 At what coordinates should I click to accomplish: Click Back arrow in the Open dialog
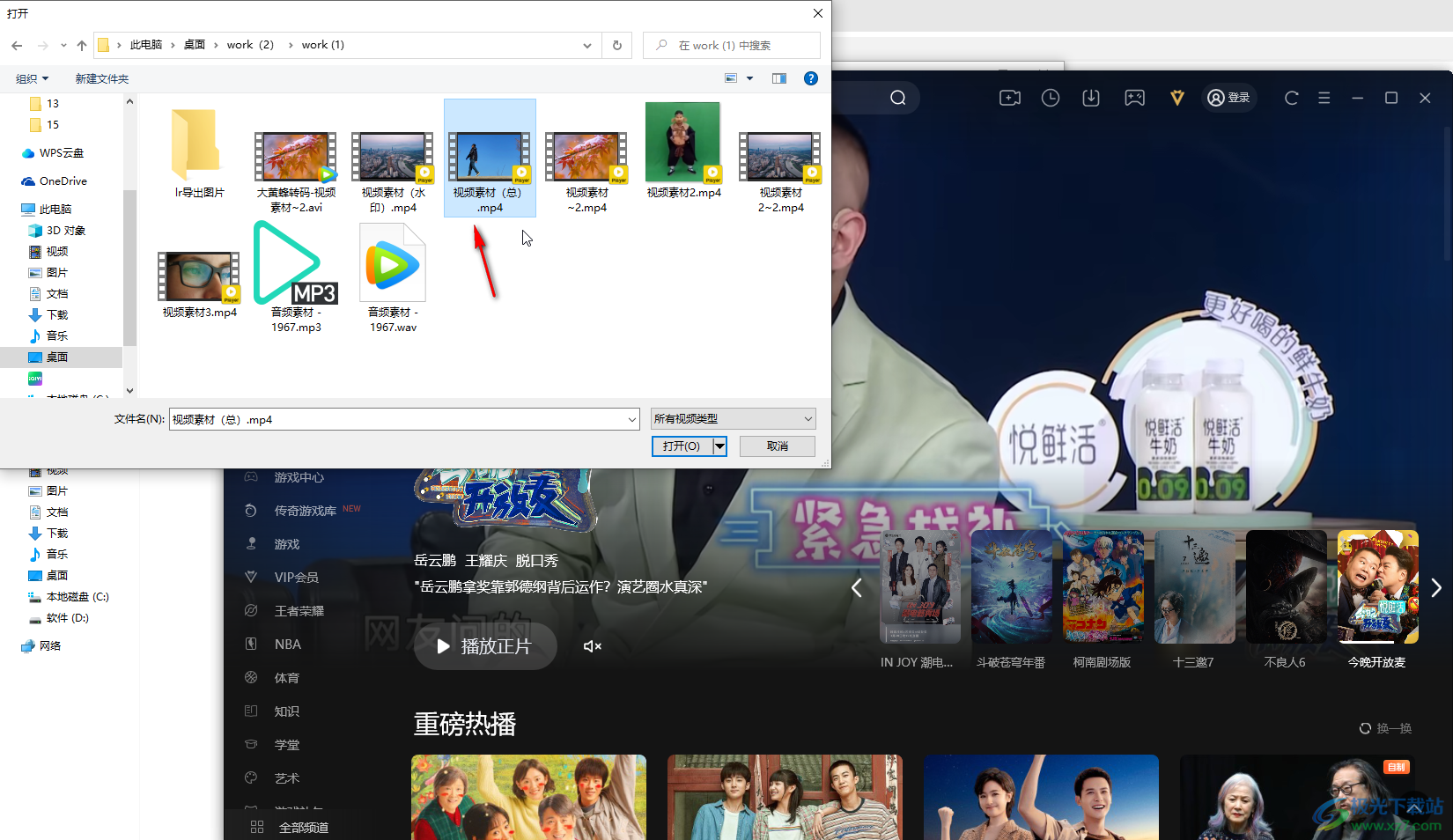(x=17, y=45)
